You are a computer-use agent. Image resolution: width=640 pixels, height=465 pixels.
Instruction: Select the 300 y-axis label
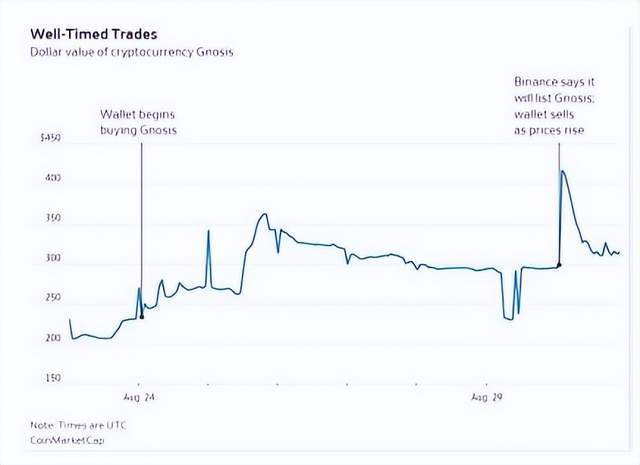point(51,259)
